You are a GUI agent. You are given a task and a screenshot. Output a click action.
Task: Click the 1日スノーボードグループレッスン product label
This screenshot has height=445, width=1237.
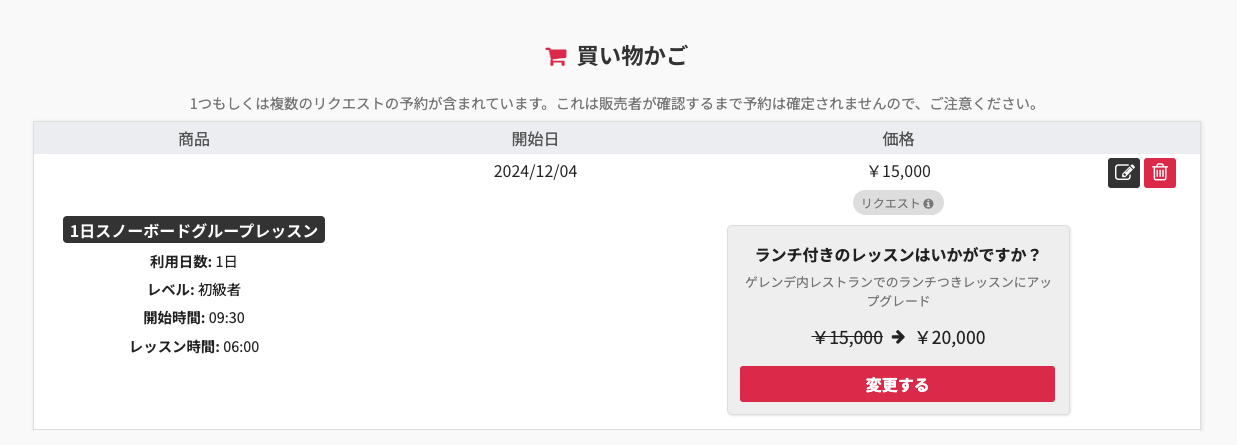194,231
